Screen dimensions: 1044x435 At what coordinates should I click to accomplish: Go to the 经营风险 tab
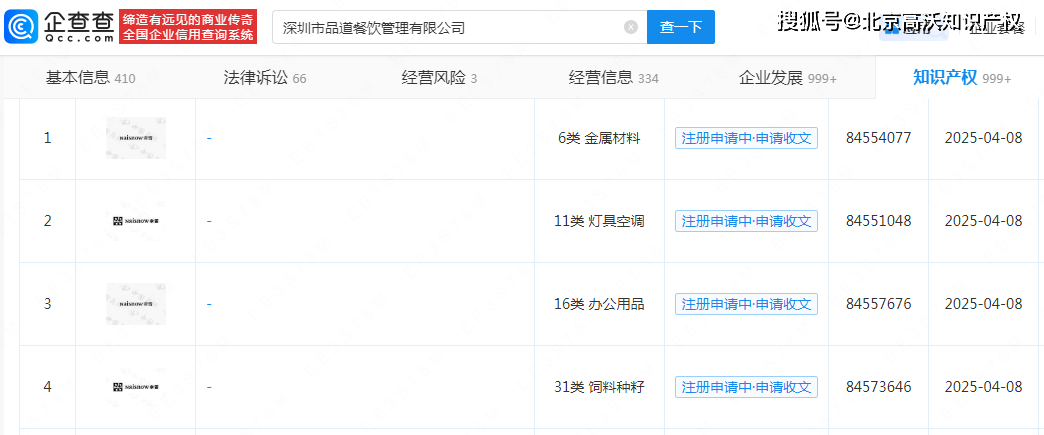[438, 78]
